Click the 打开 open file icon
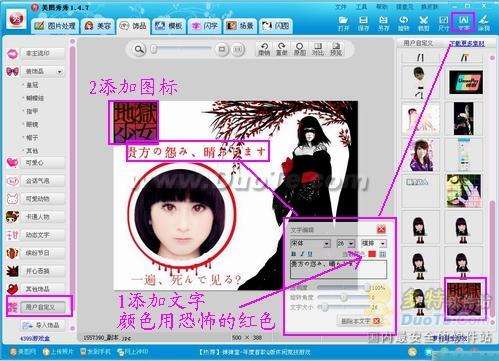 tap(343, 23)
